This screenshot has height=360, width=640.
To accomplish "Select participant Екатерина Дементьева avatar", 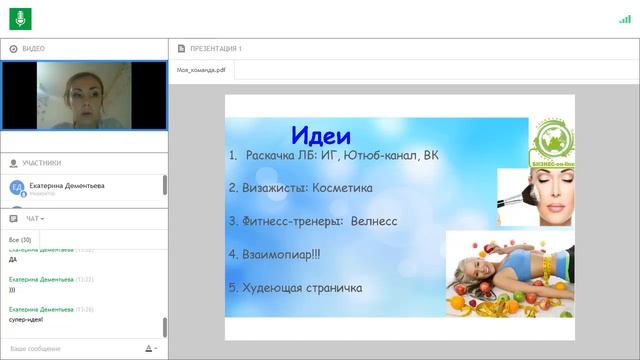I will [x=17, y=188].
